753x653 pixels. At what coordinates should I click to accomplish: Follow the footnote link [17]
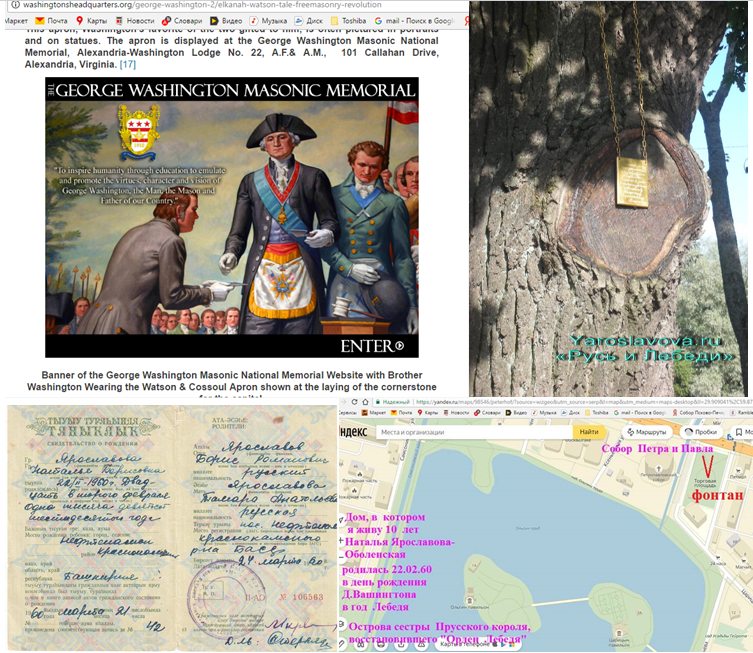[128, 64]
